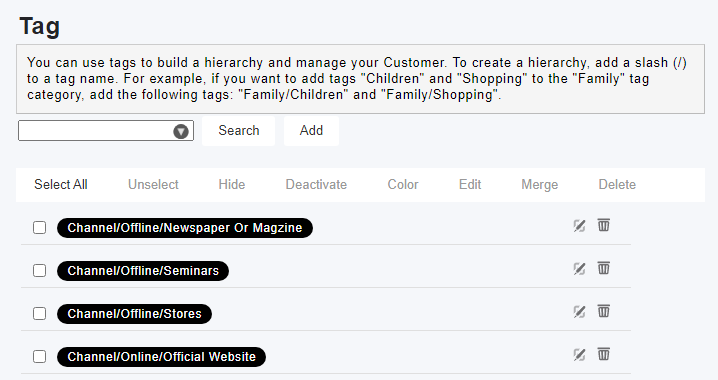Viewport: 718px width, 380px height.
Task: Click edit icon for Channel/Offline/Seminars
Action: tap(579, 269)
